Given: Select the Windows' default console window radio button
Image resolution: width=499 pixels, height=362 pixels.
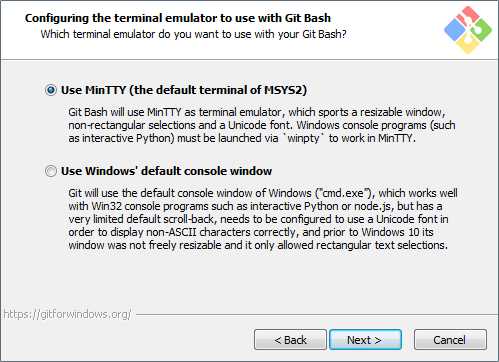Looking at the screenshot, I should (51, 171).
